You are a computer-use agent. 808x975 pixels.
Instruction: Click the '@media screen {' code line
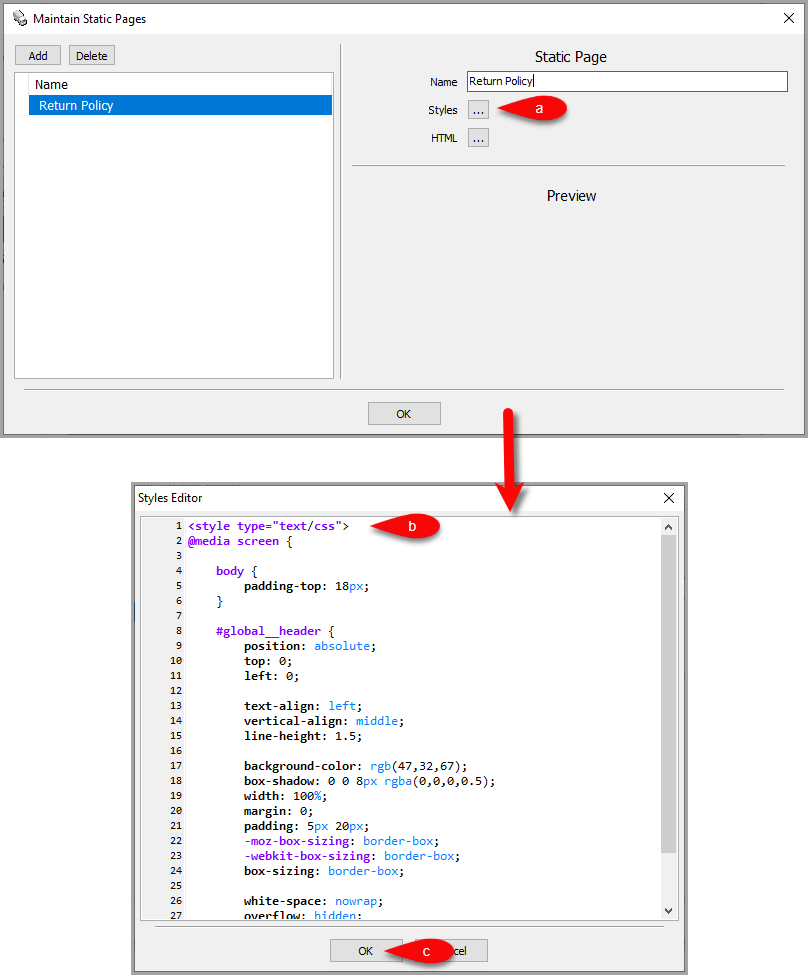(240, 541)
